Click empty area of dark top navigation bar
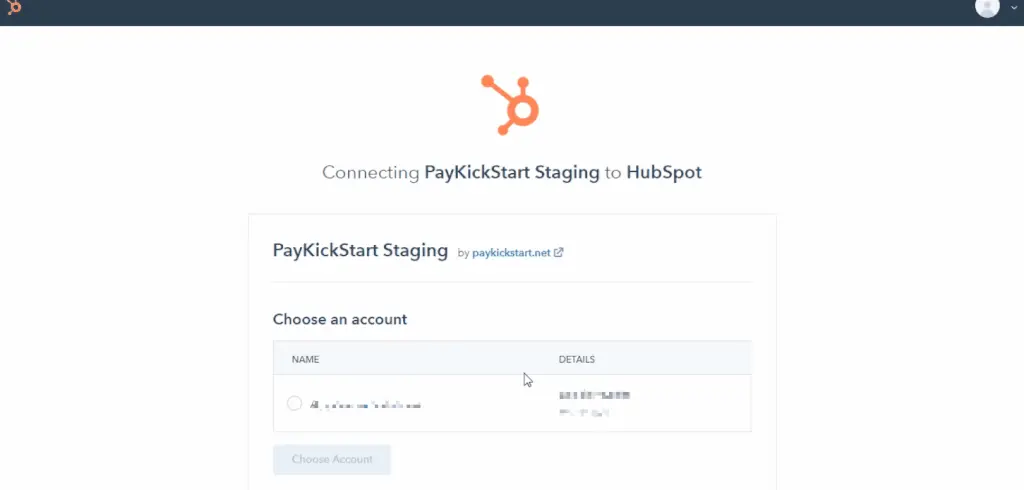The height and width of the screenshot is (490, 1024). (x=500, y=10)
